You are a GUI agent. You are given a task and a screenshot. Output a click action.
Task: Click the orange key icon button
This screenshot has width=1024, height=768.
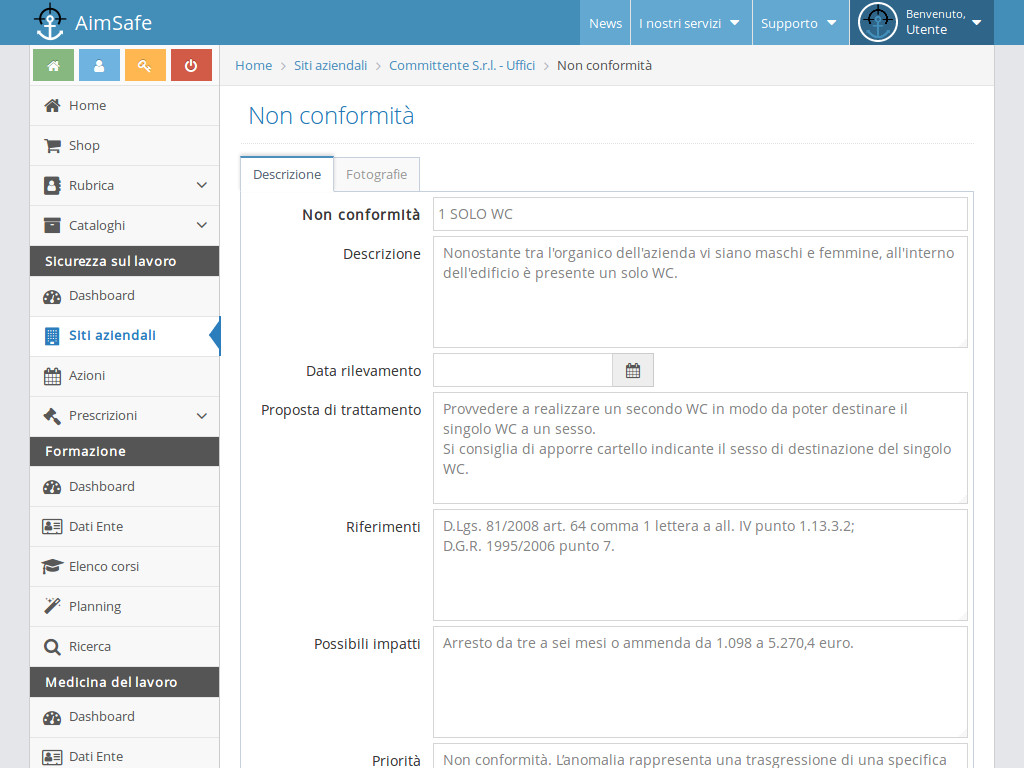coord(145,65)
